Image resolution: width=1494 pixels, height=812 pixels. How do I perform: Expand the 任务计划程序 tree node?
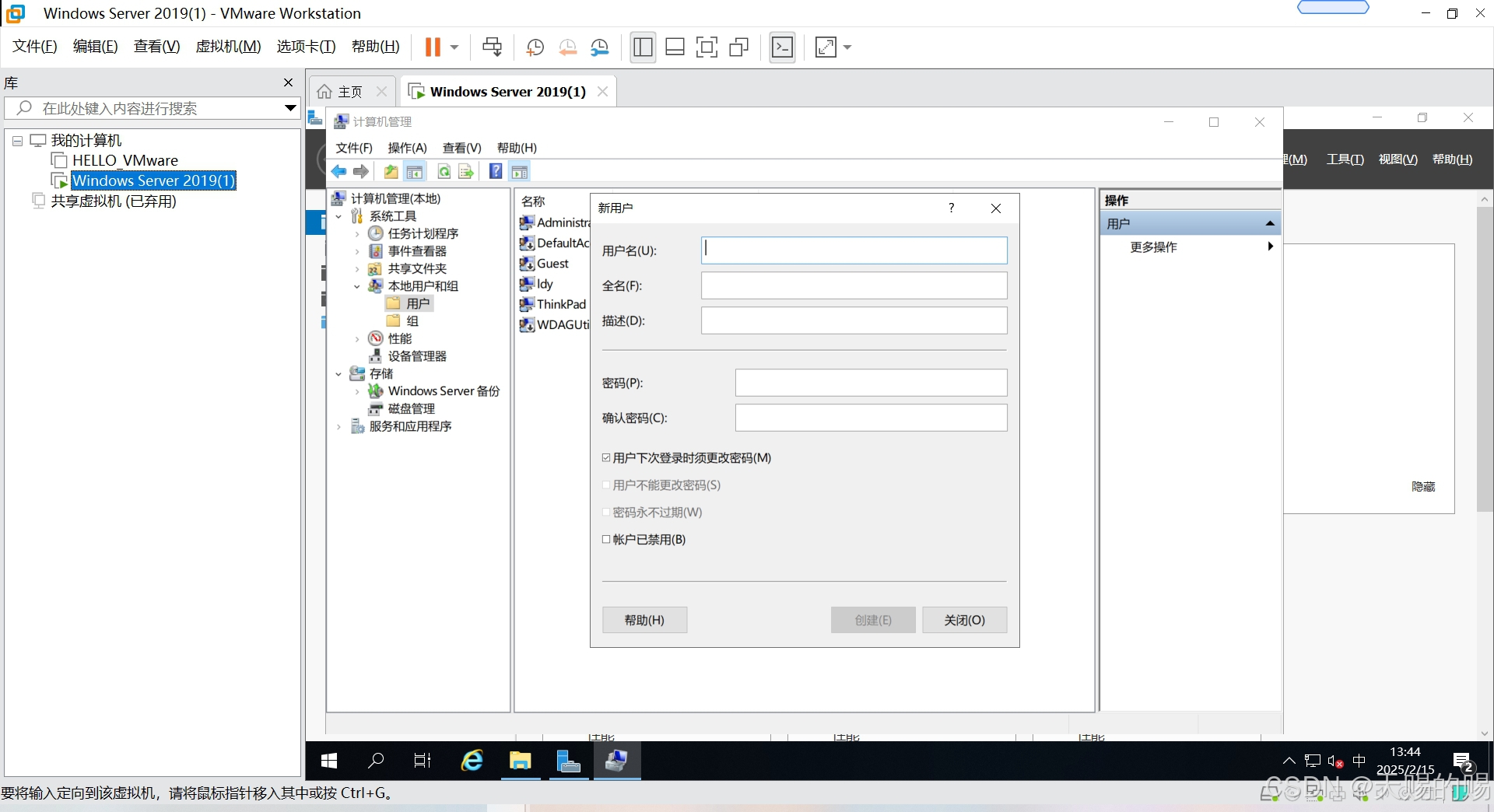coord(357,234)
